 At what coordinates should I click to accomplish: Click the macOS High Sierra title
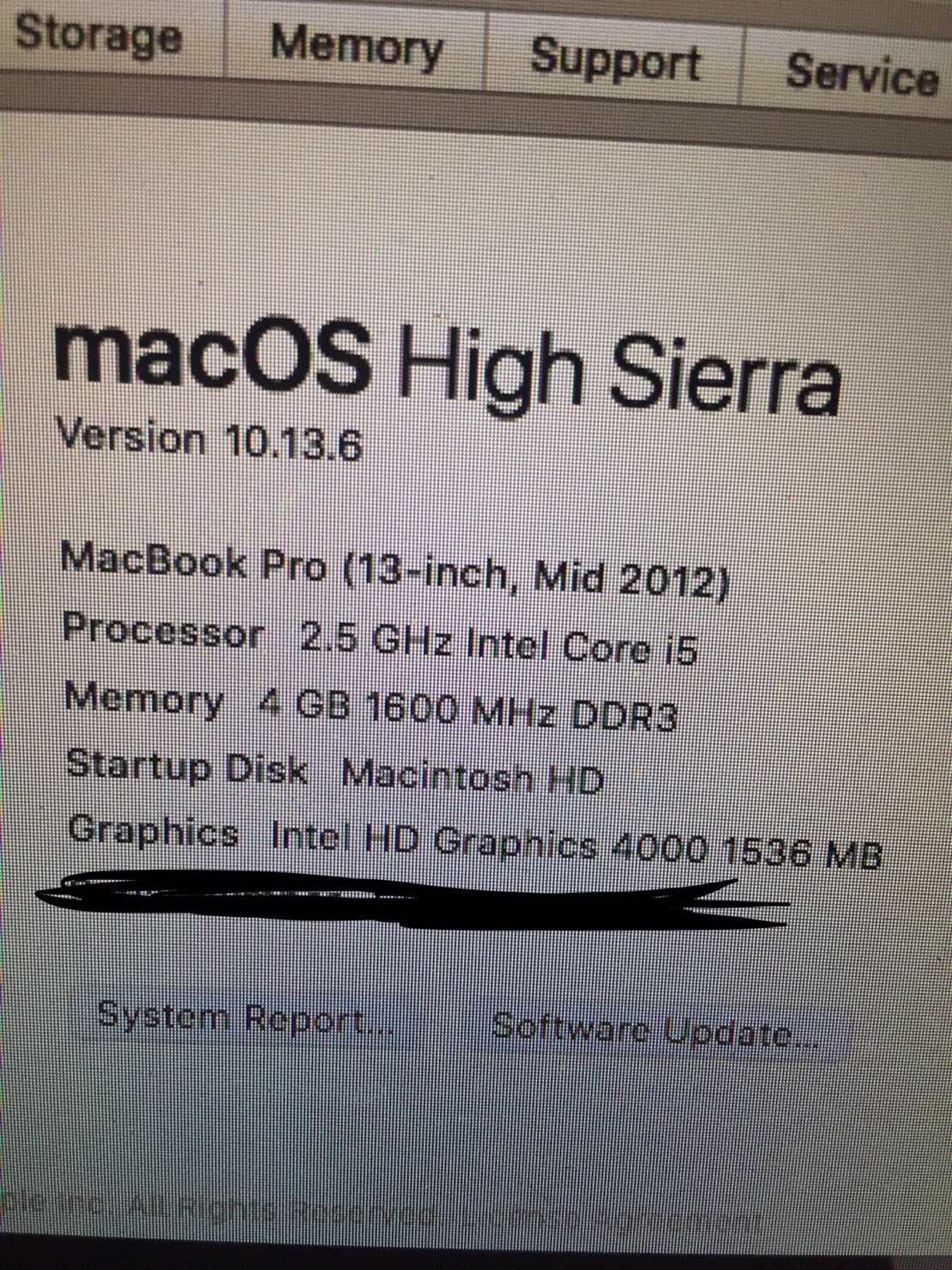(x=447, y=365)
